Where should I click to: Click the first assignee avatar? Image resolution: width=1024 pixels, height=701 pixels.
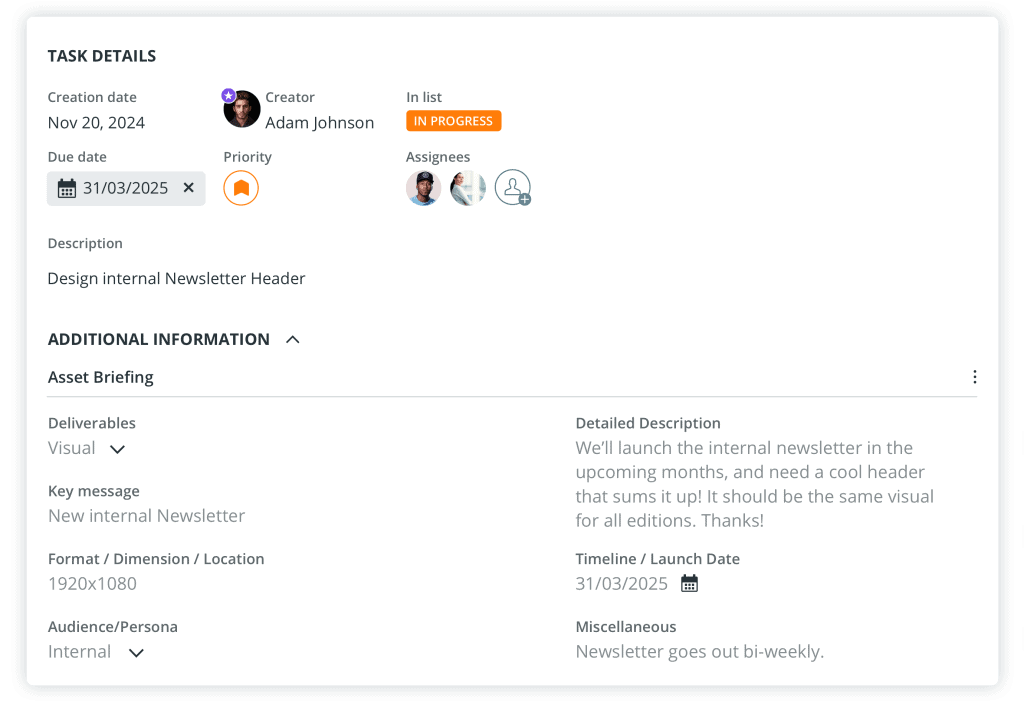tap(423, 187)
